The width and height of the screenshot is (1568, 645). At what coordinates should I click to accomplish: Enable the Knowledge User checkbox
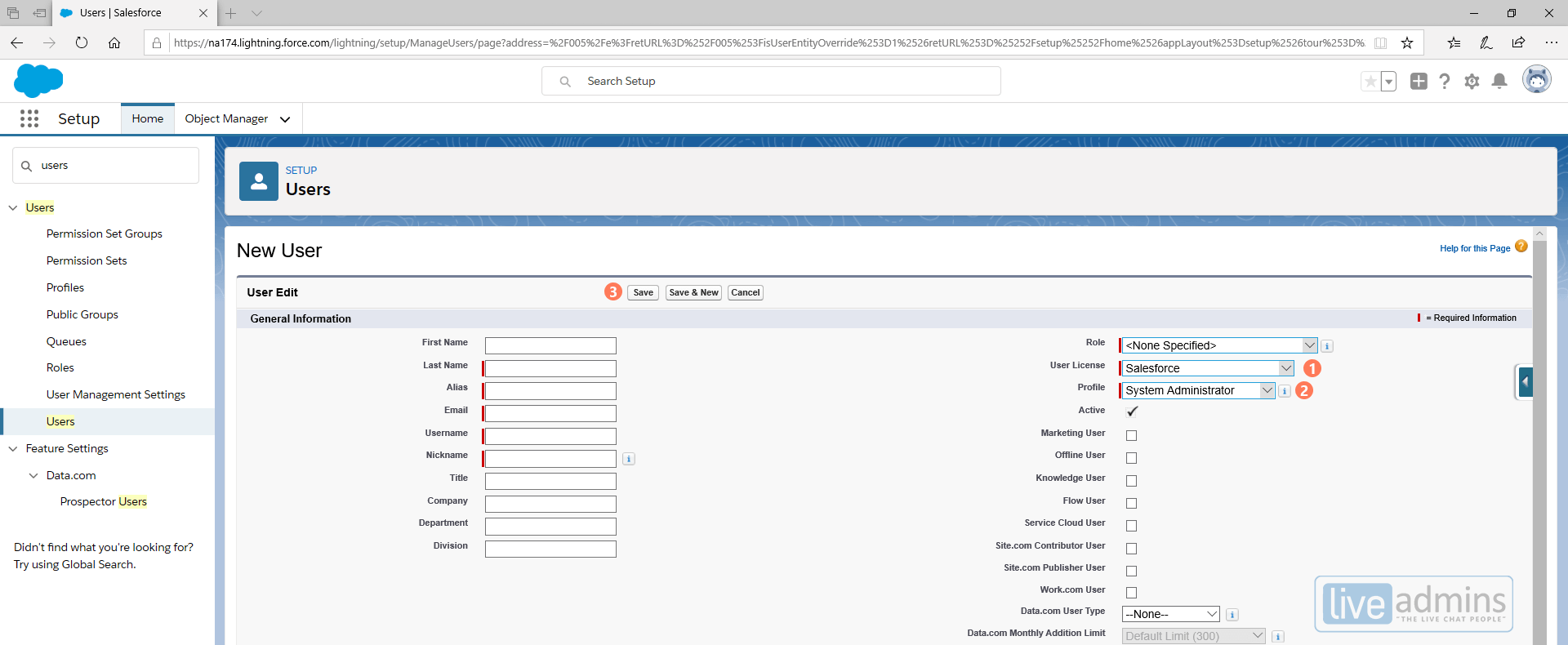pyautogui.click(x=1132, y=481)
